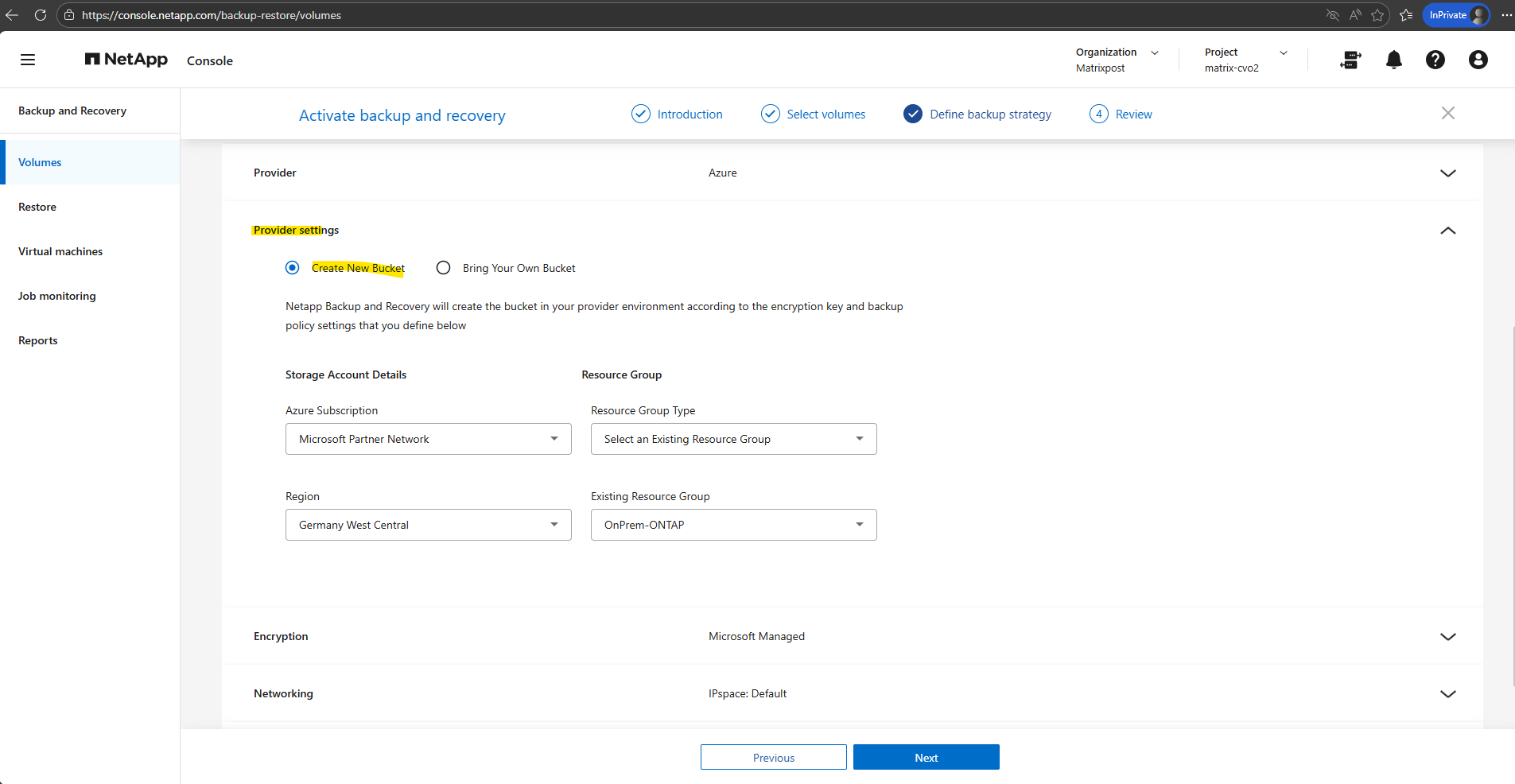1515x784 pixels.
Task: Open the Resource Group Type dropdown
Action: click(x=733, y=439)
